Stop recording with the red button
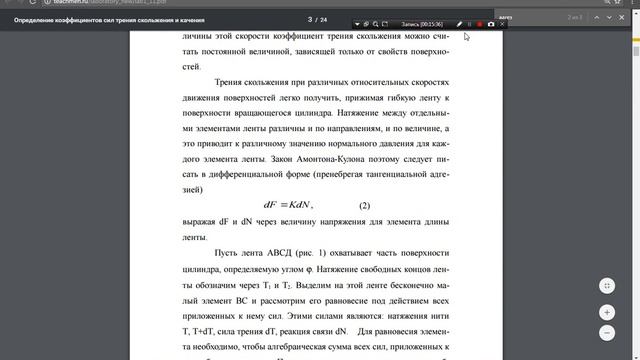Screen dimensions: 640x360 point(480,24)
